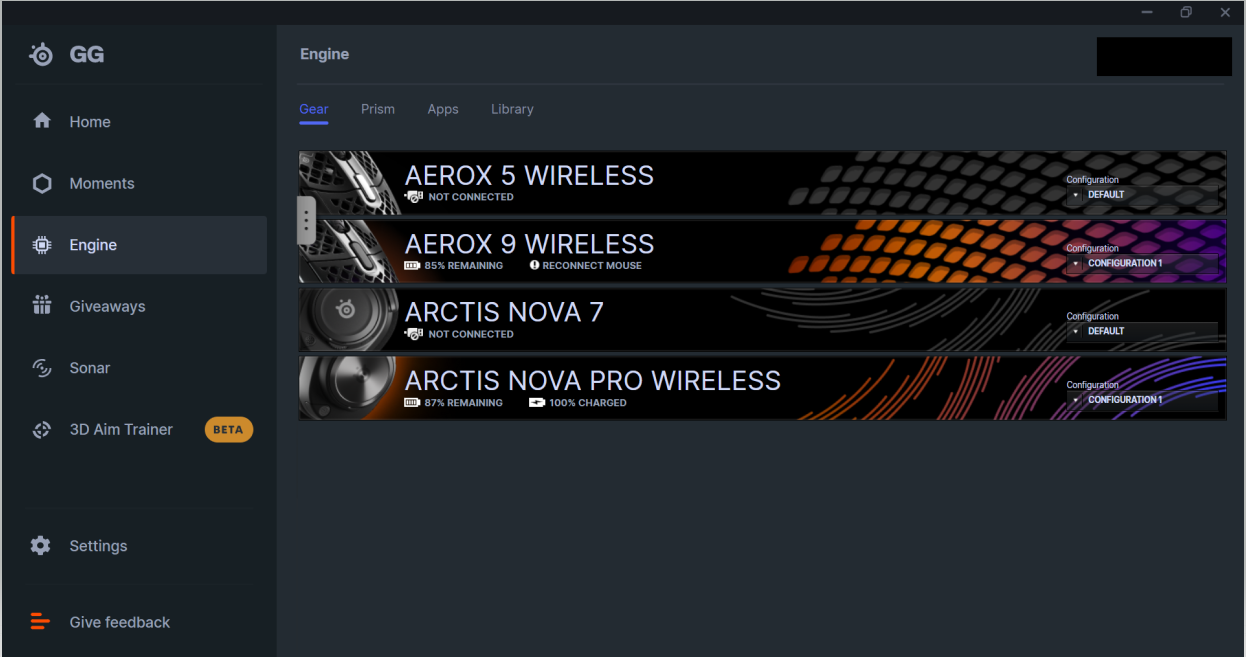Image resolution: width=1246 pixels, height=657 pixels.
Task: Click the SteelSeries GG logo icon
Action: click(41, 55)
